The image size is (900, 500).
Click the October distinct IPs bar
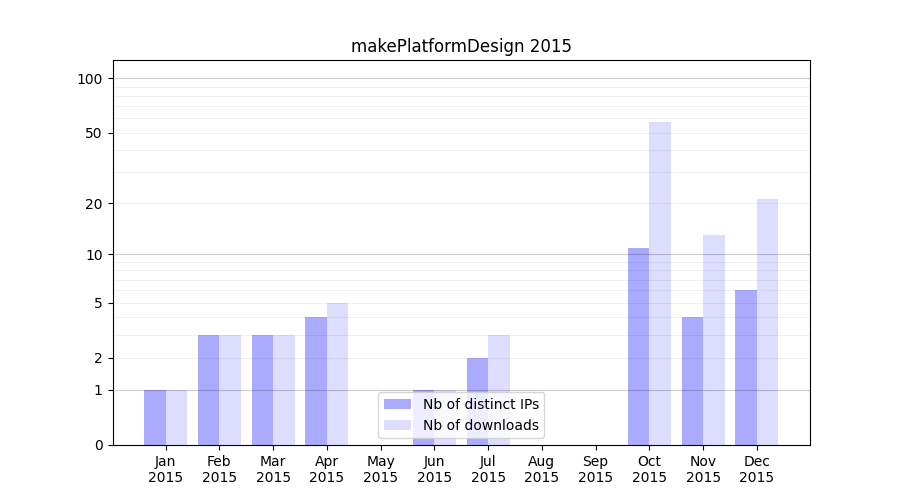638,346
